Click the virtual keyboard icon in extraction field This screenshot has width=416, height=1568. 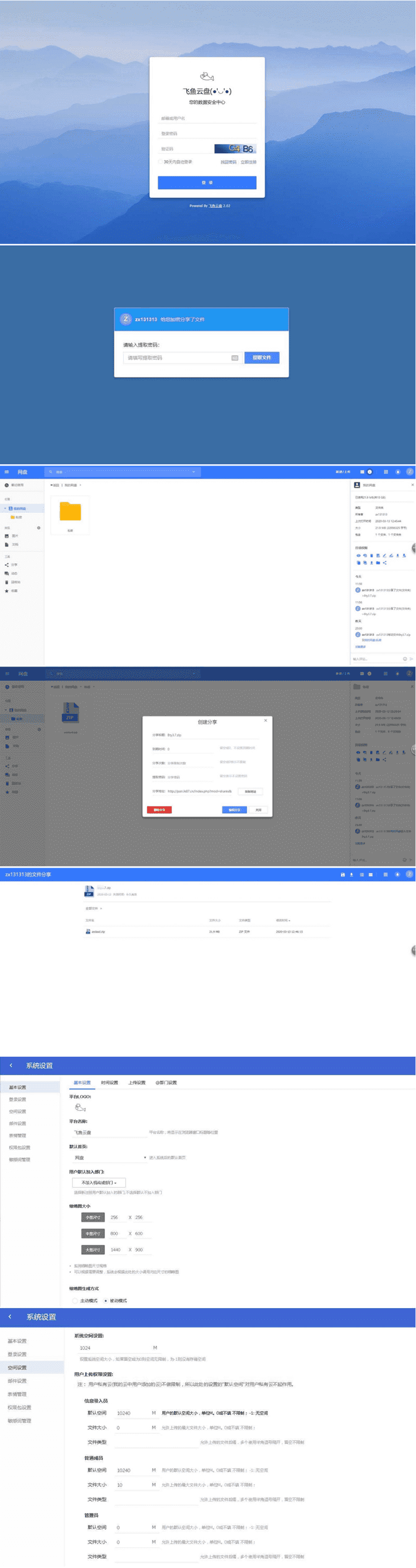[235, 358]
